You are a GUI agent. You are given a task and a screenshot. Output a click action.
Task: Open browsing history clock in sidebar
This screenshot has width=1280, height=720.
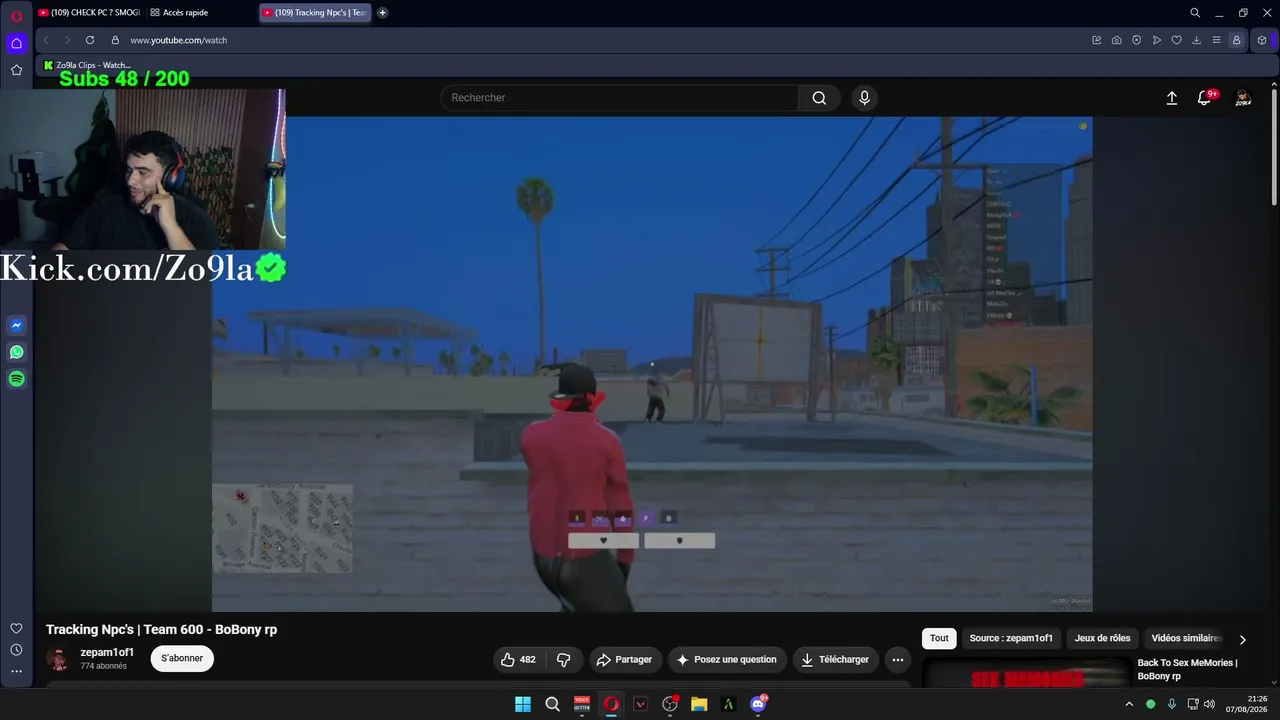[x=16, y=650]
